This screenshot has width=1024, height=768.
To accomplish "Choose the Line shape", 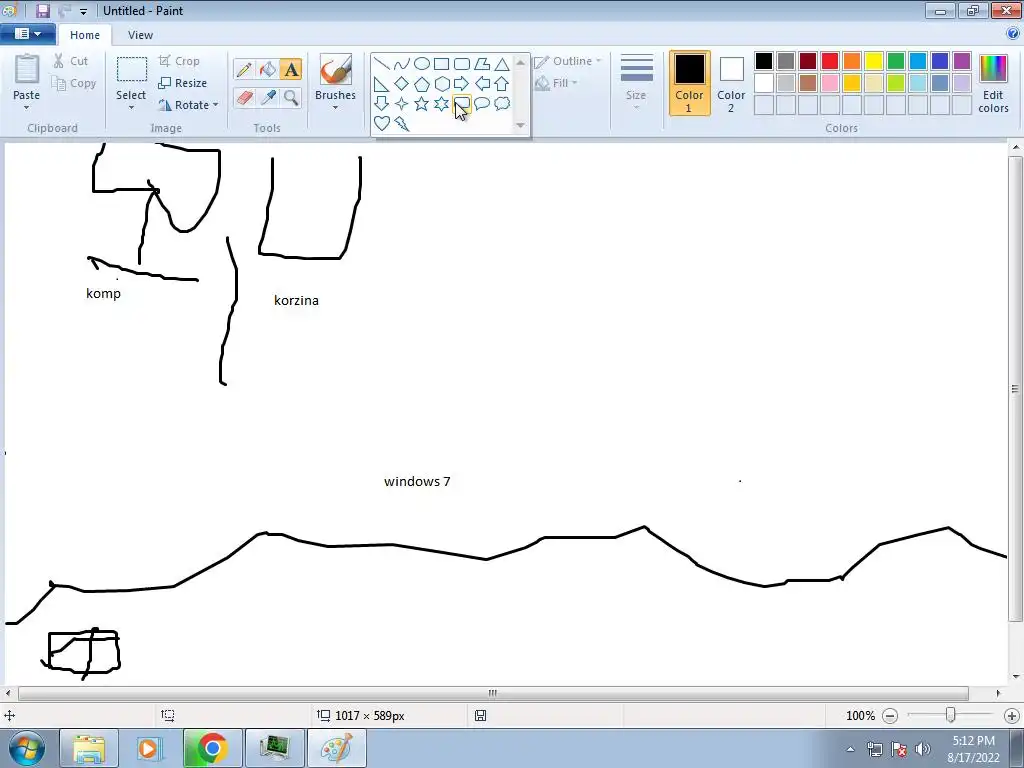I will tap(381, 63).
